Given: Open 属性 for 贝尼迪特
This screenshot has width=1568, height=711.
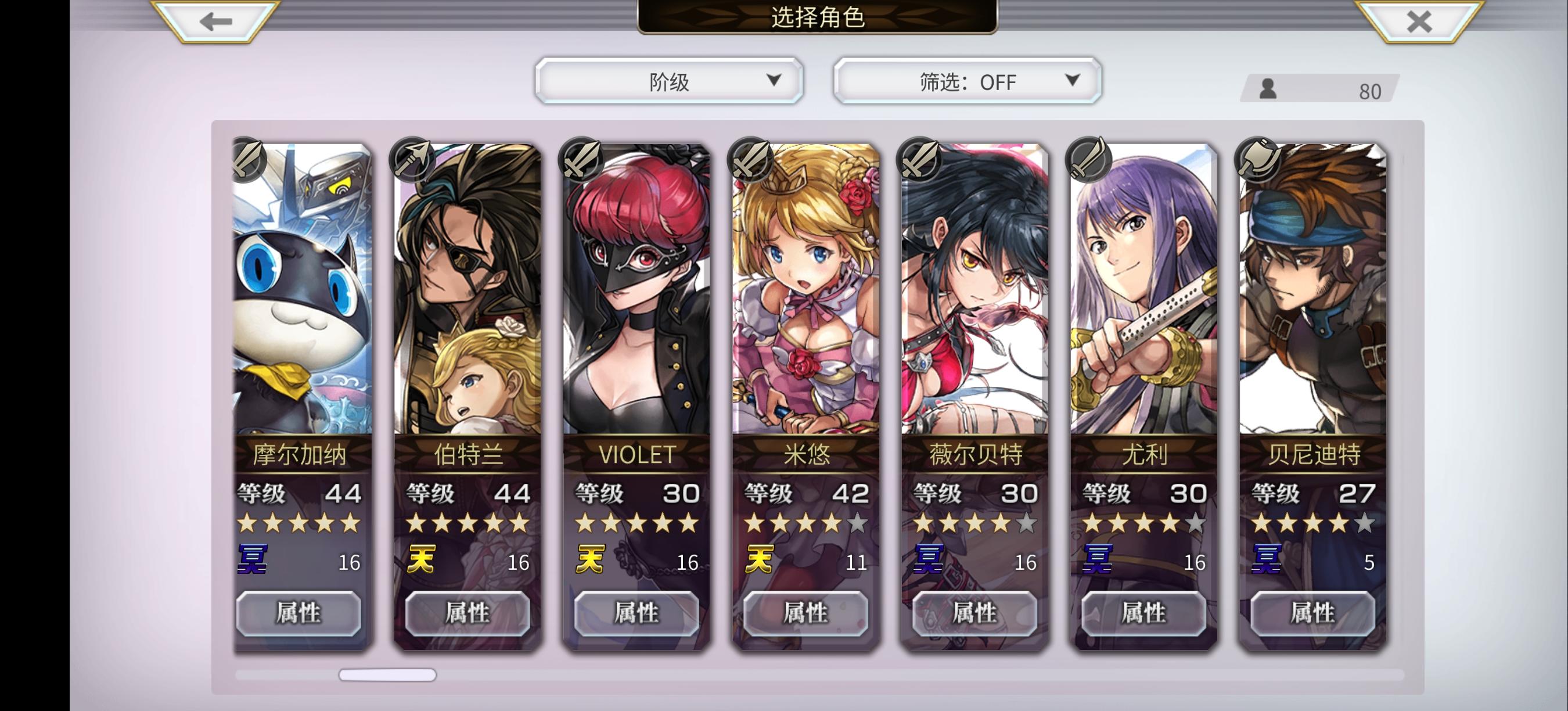Looking at the screenshot, I should [1312, 613].
